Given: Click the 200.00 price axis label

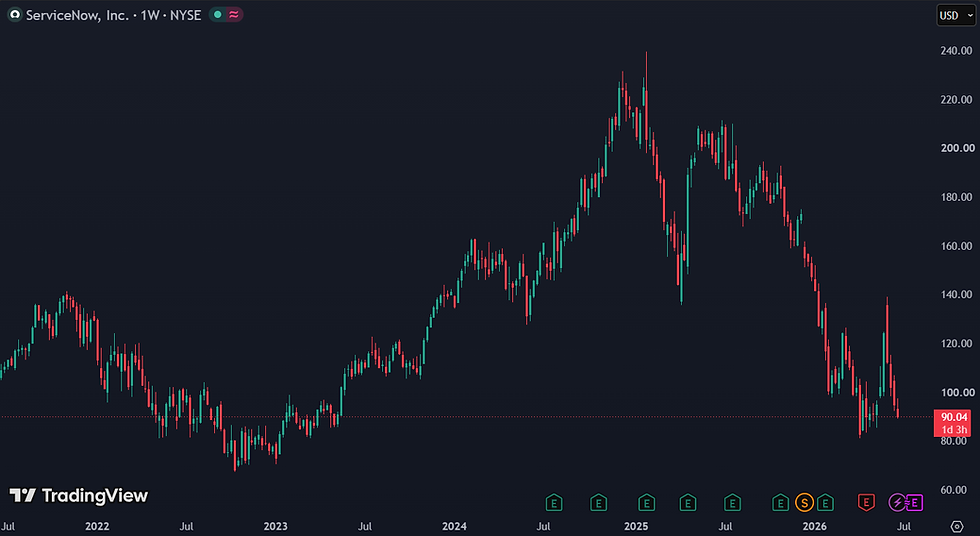Looking at the screenshot, I should pos(956,148).
